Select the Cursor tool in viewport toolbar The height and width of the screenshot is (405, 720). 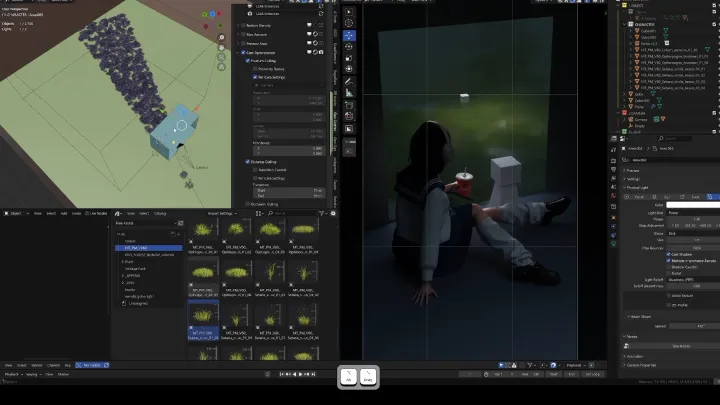349,23
